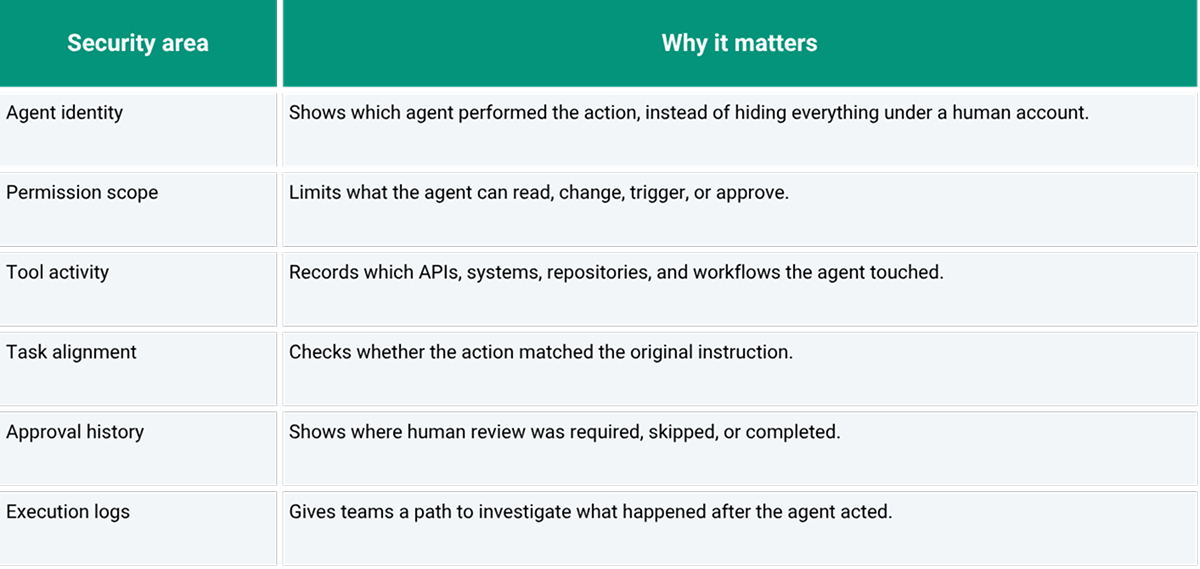1200x569 pixels.
Task: Click the word 'Gives' in the Execution logs row
Action: (x=311, y=512)
